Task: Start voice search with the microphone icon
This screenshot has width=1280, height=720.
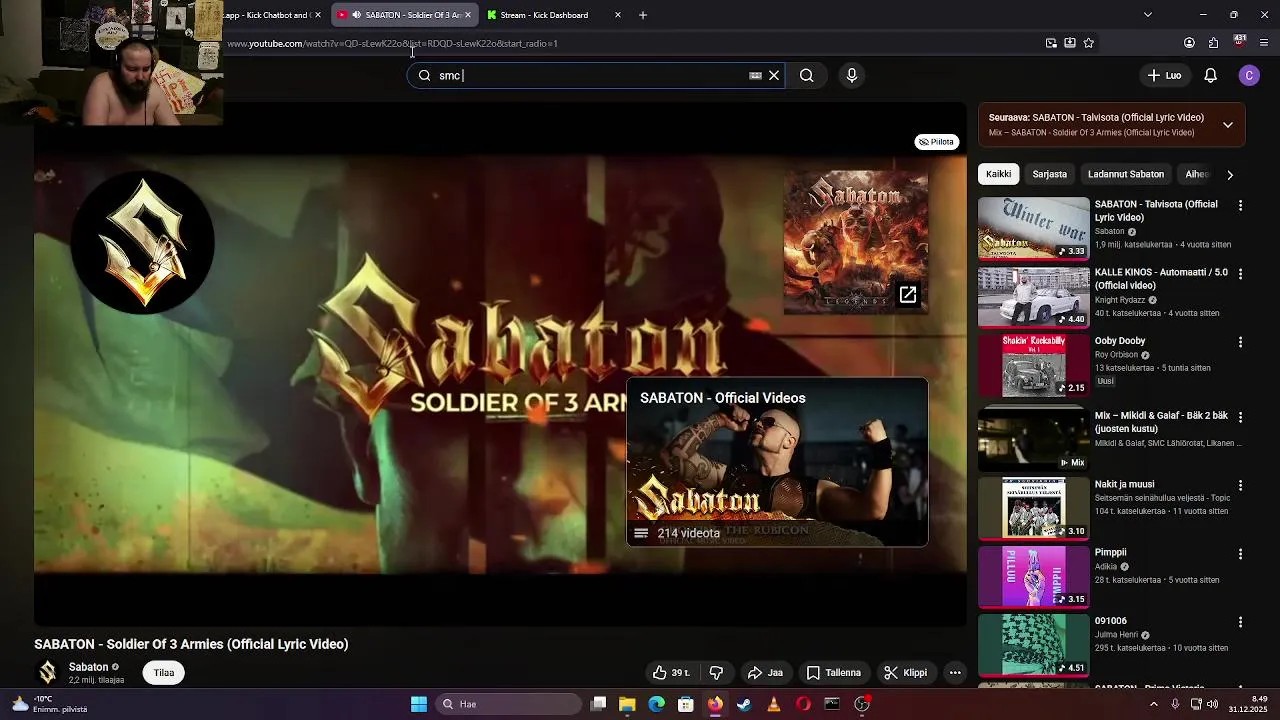Action: [852, 75]
